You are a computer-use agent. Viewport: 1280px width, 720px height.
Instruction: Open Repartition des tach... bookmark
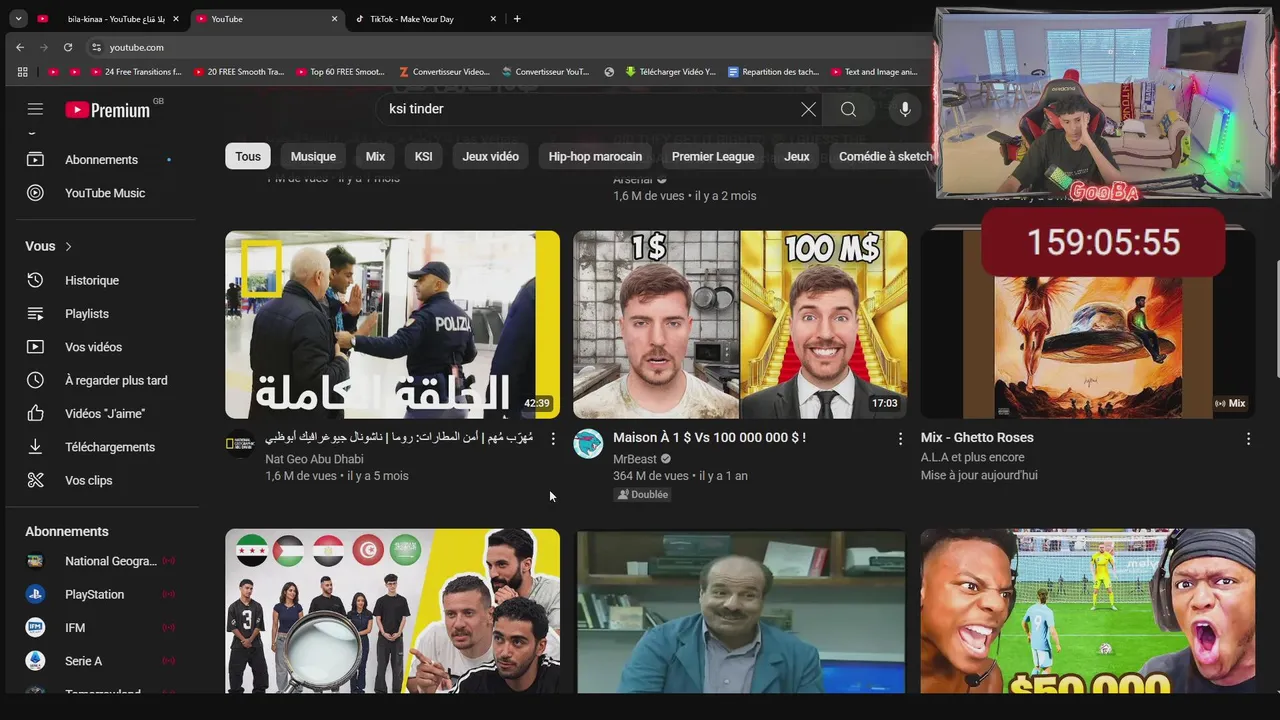(x=774, y=72)
